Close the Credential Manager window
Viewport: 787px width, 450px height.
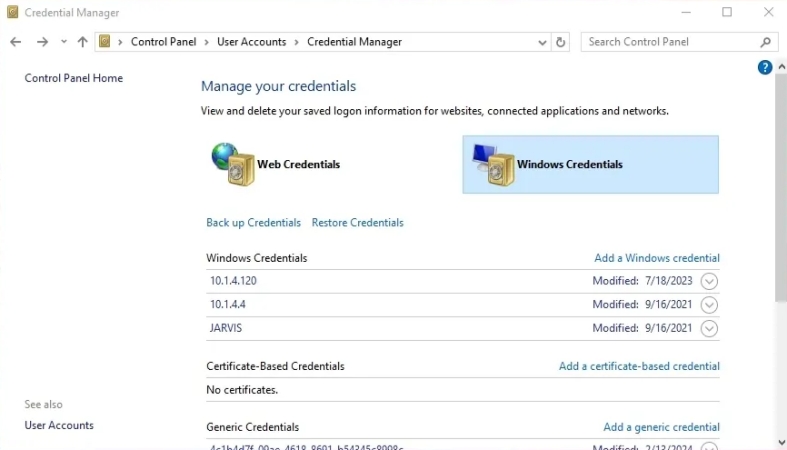click(768, 12)
